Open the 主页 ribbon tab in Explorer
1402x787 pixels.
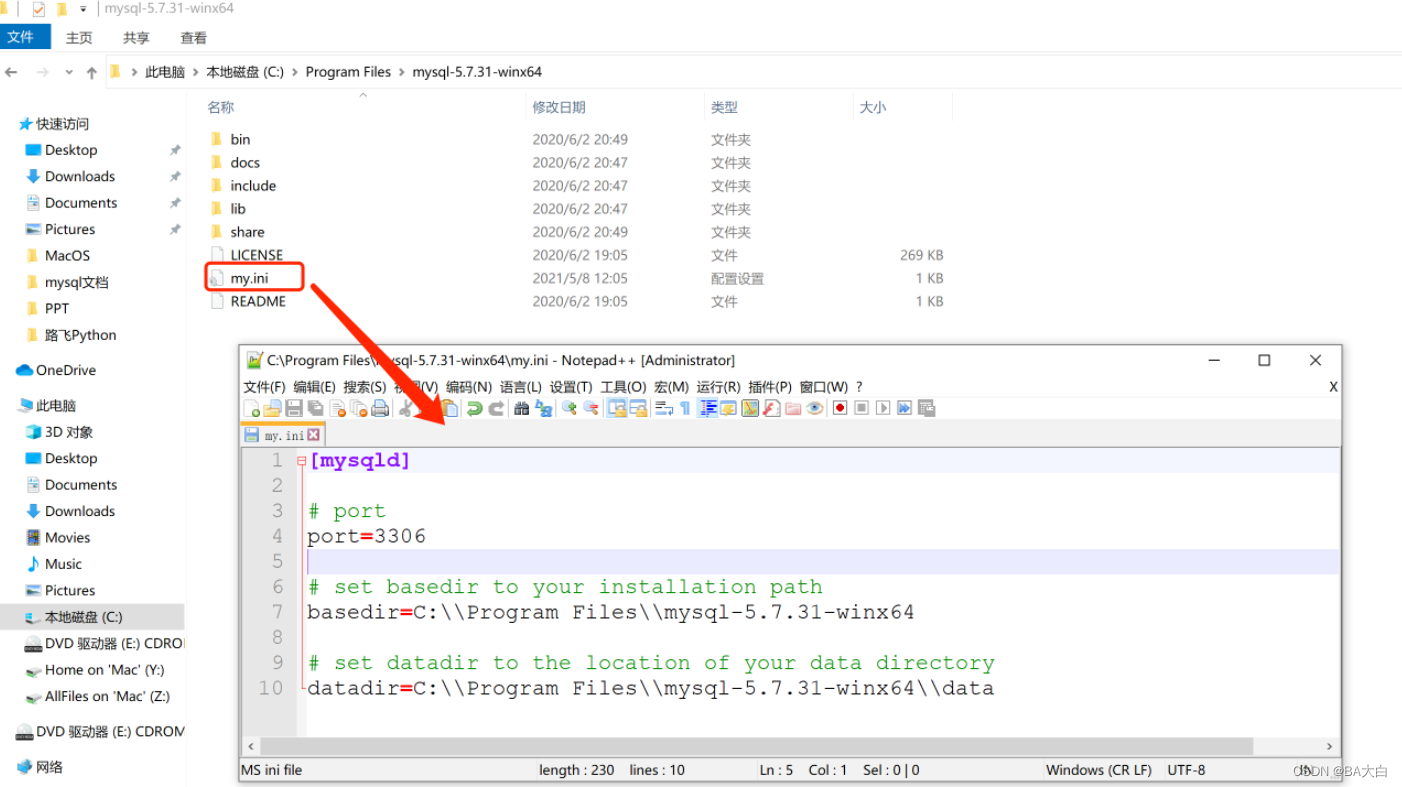point(79,38)
